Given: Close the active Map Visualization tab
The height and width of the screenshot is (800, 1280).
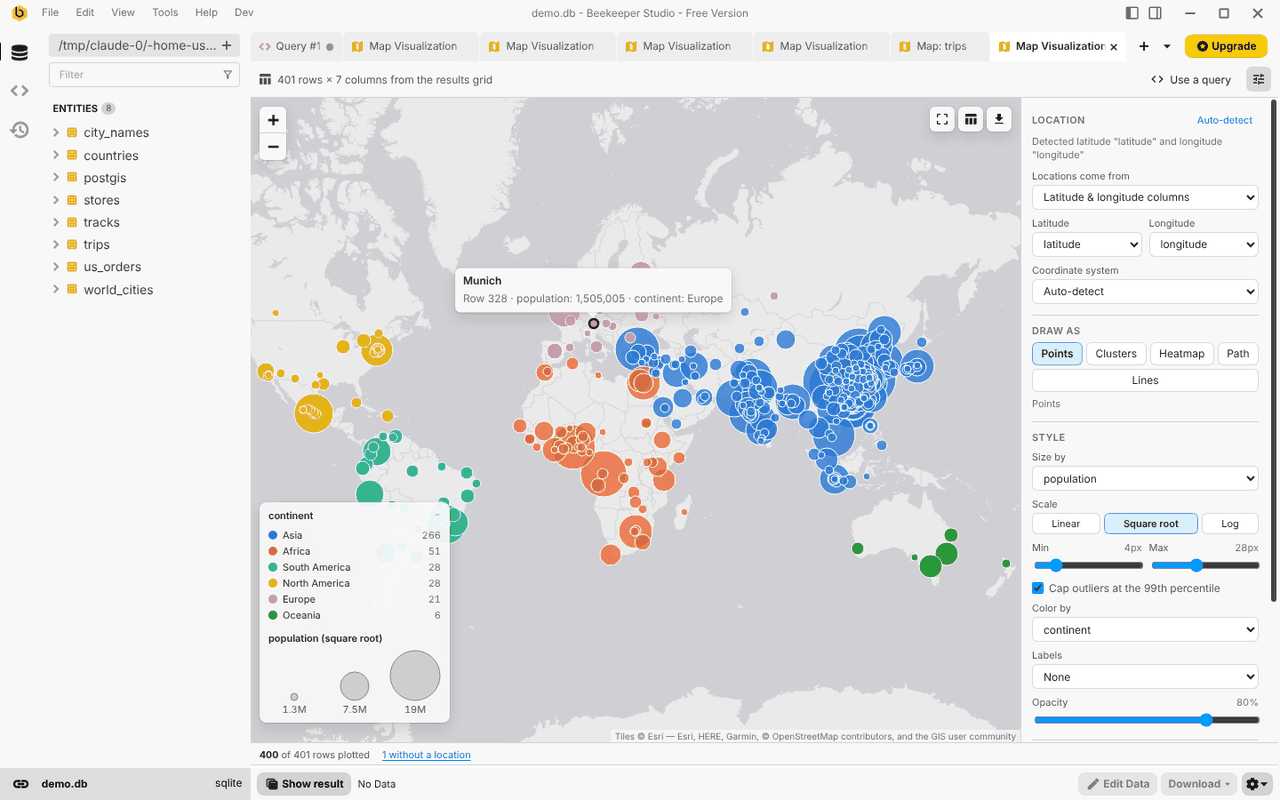Looking at the screenshot, I should (x=1114, y=47).
